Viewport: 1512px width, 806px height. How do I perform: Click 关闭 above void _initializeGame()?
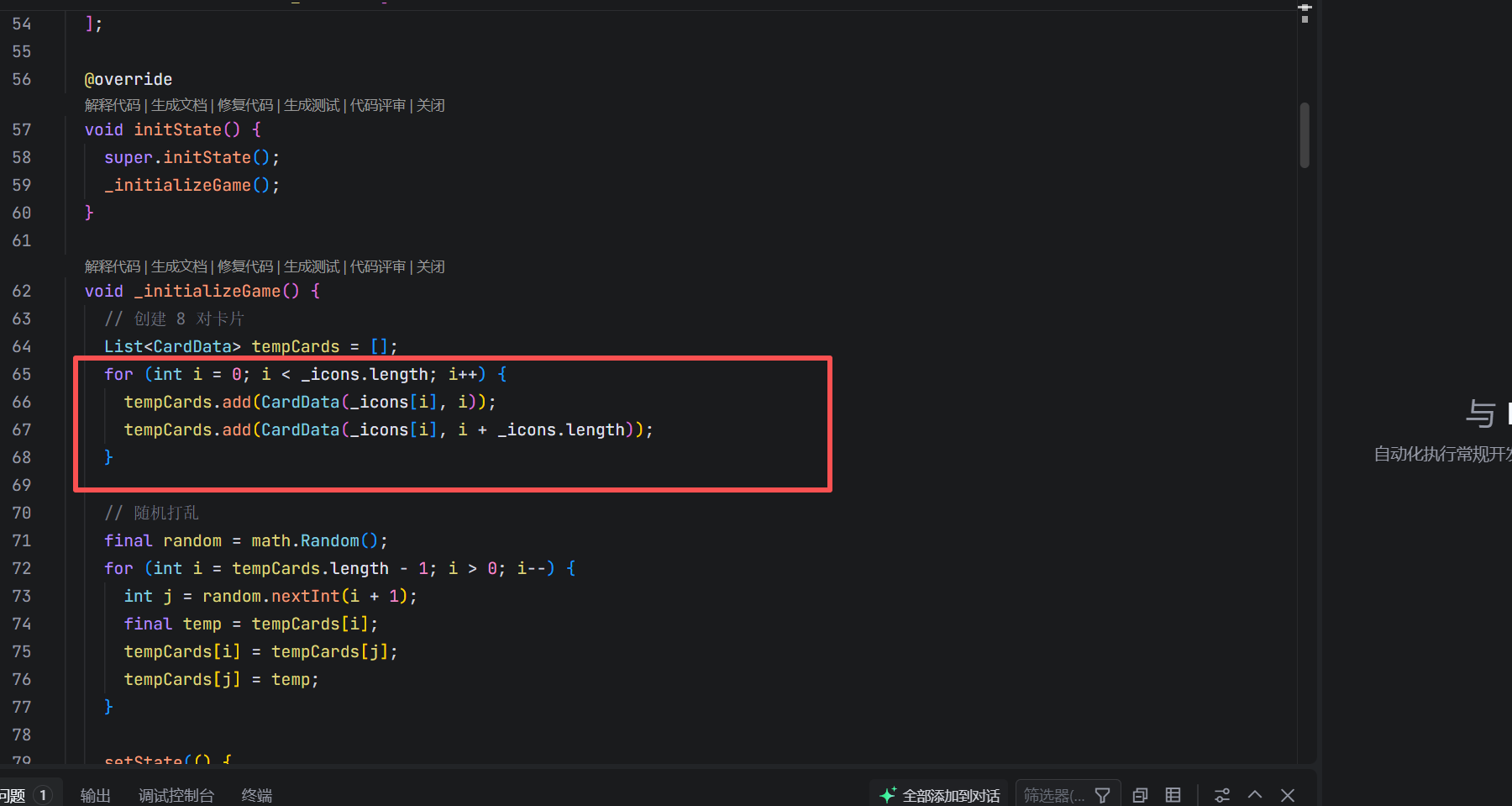(431, 266)
